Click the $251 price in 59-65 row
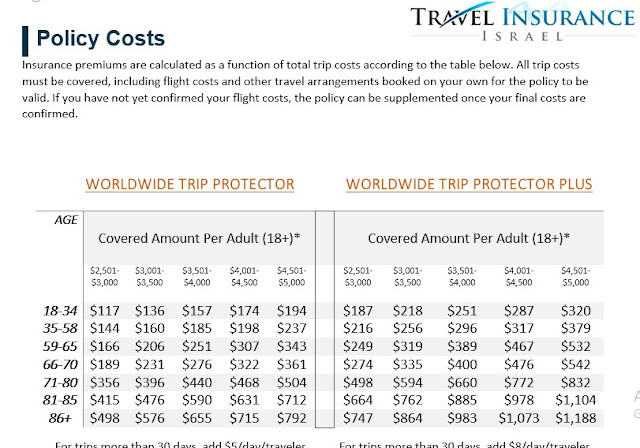Screen dimensions: 640x448 point(197,346)
